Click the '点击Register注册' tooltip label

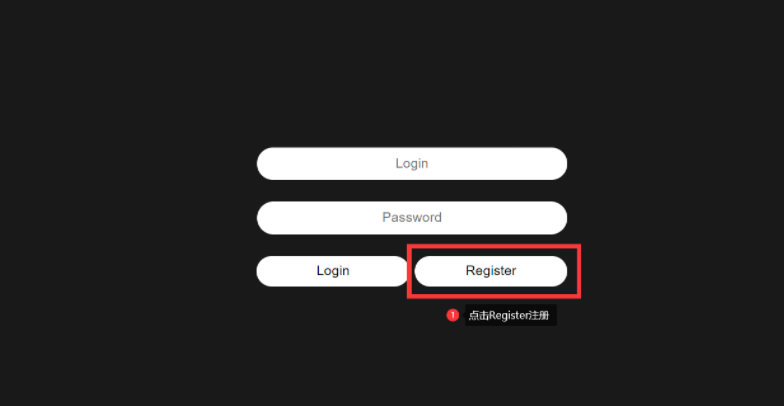tap(510, 316)
